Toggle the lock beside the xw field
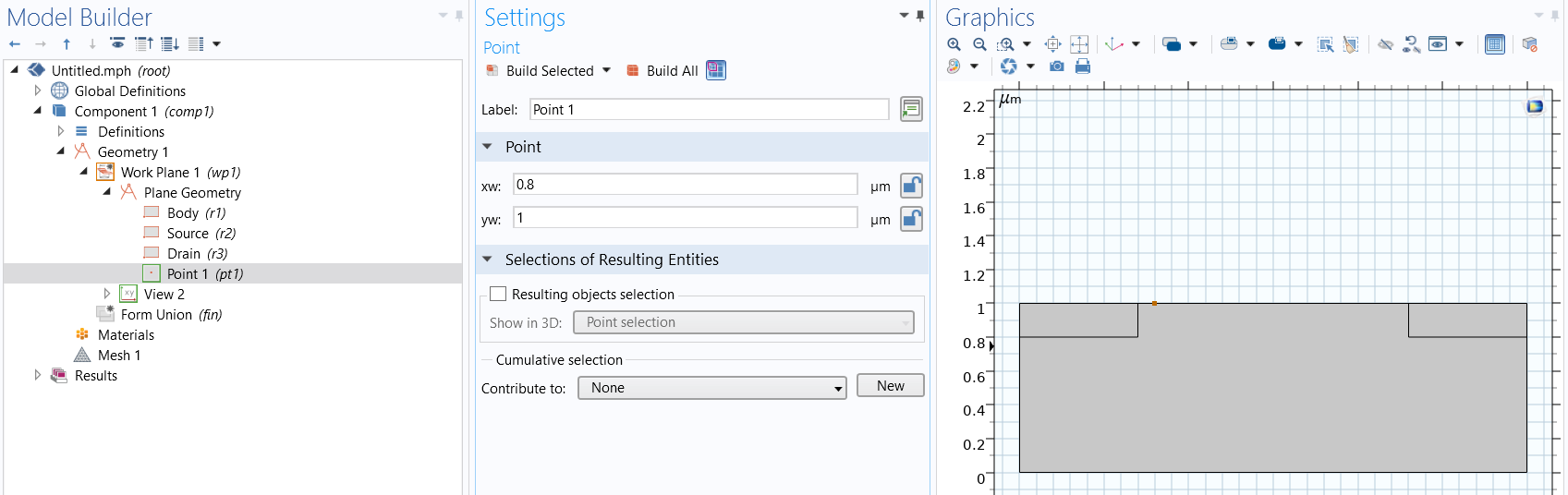 coord(911,186)
